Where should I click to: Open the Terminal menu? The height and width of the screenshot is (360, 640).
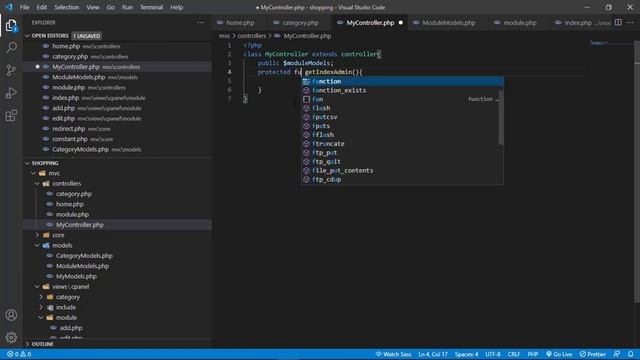(151, 7)
